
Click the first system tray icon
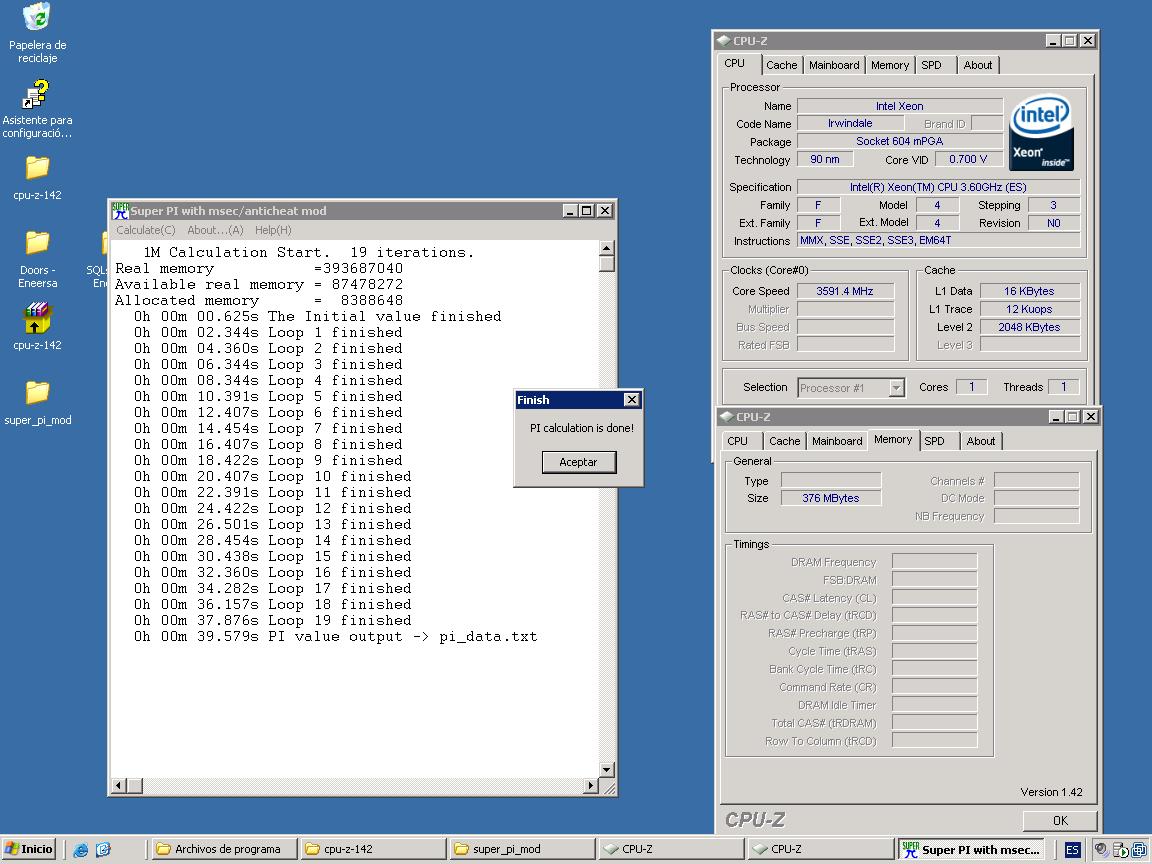(x=1101, y=850)
